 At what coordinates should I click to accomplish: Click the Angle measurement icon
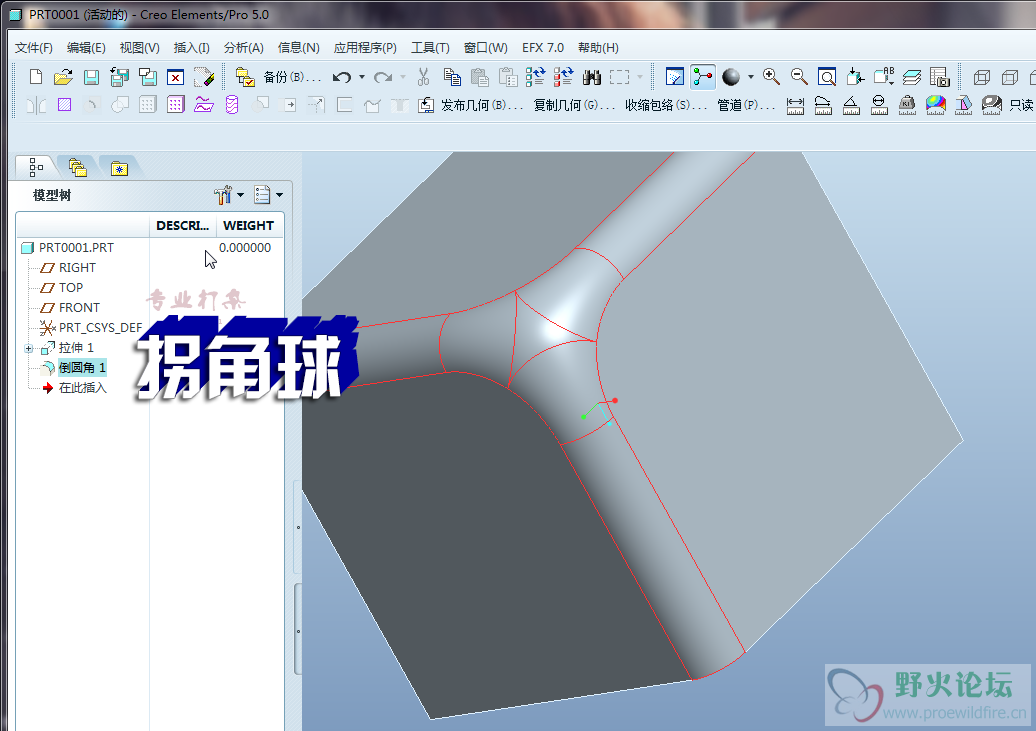[x=851, y=105]
